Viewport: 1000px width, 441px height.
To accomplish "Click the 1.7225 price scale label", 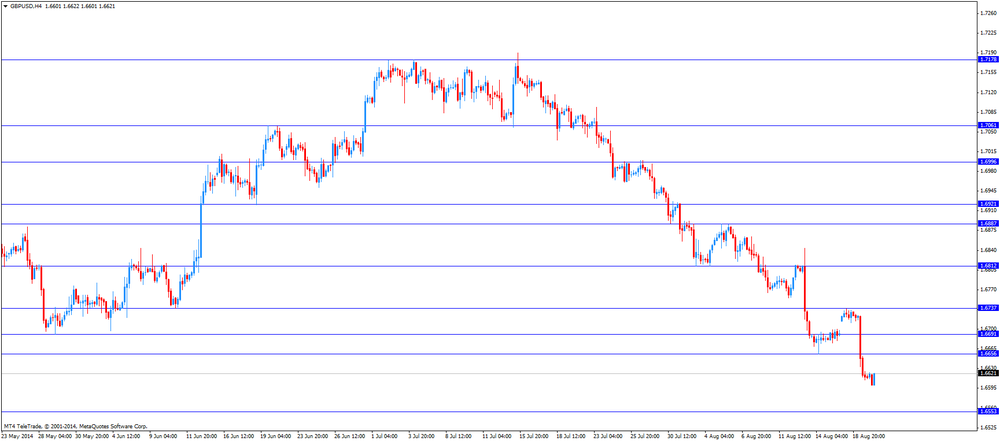I will click(989, 33).
